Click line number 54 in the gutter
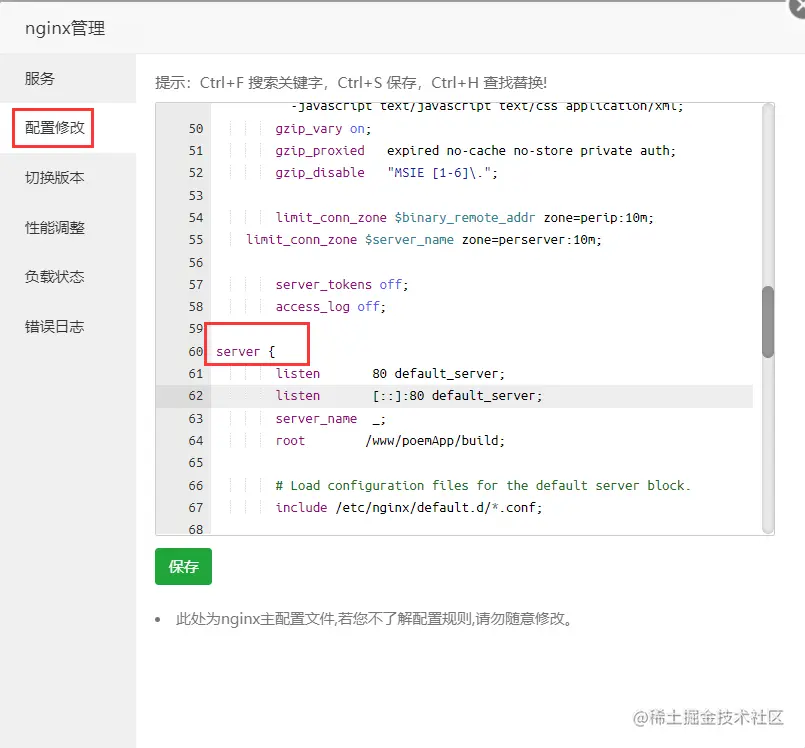805x748 pixels. click(196, 218)
